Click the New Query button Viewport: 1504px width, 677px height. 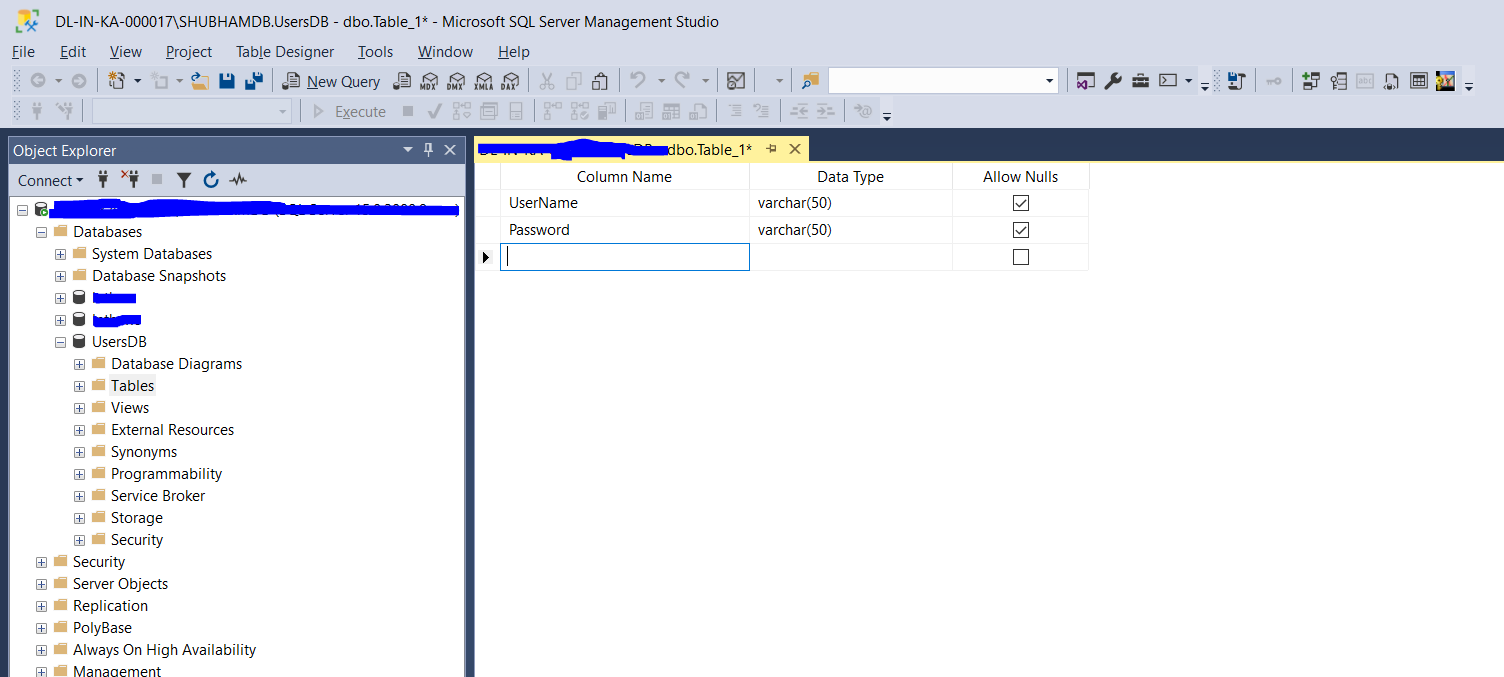[x=332, y=81]
